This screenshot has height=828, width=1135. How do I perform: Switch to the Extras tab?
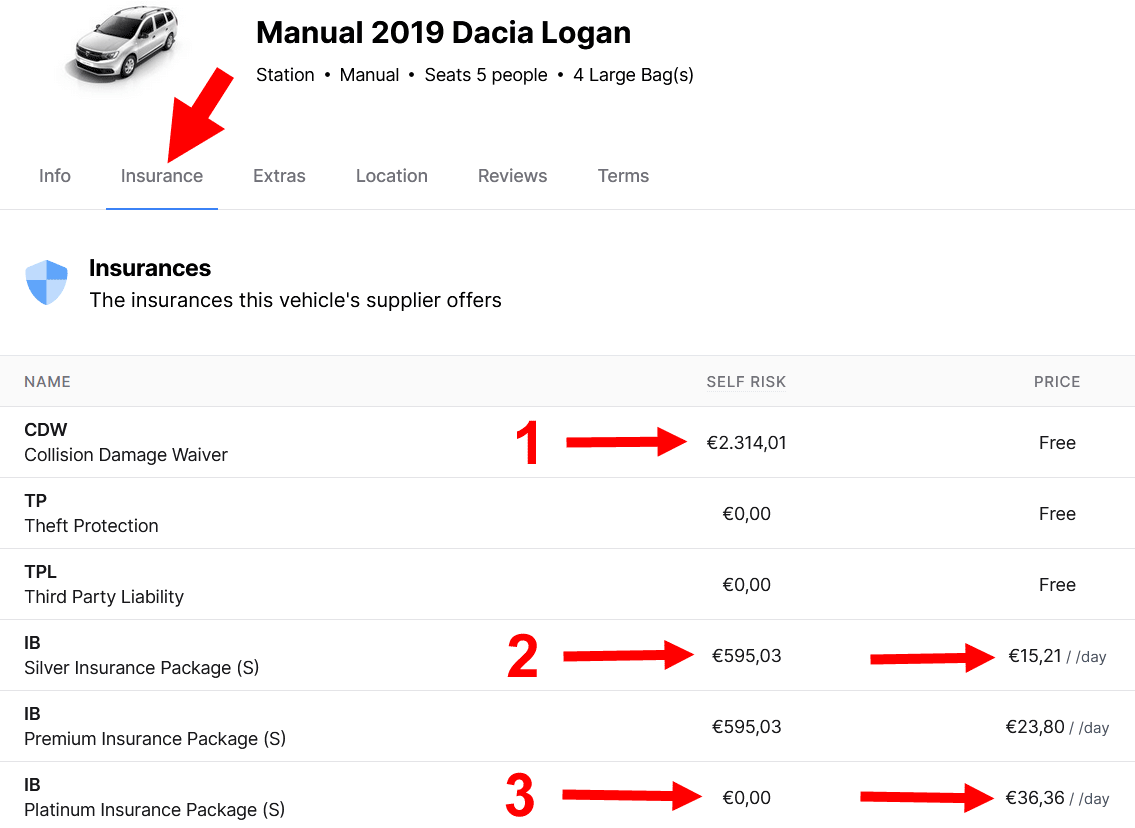[279, 176]
